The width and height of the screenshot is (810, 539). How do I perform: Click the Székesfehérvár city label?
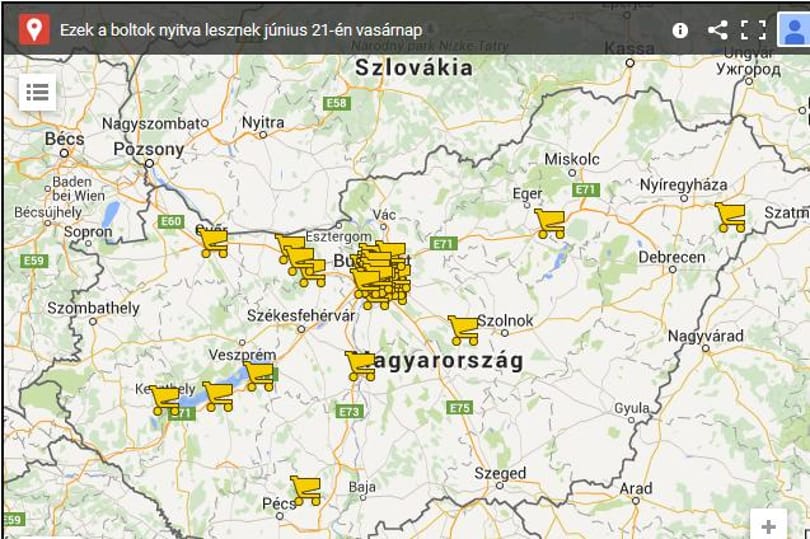tap(301, 315)
